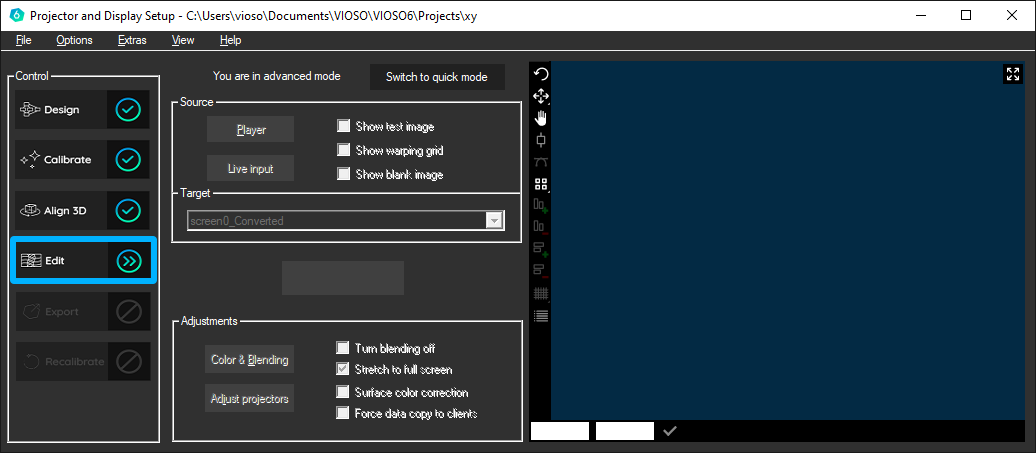Viewport: 1036px width, 453px height.
Task: Open the View menu
Action: tap(183, 40)
